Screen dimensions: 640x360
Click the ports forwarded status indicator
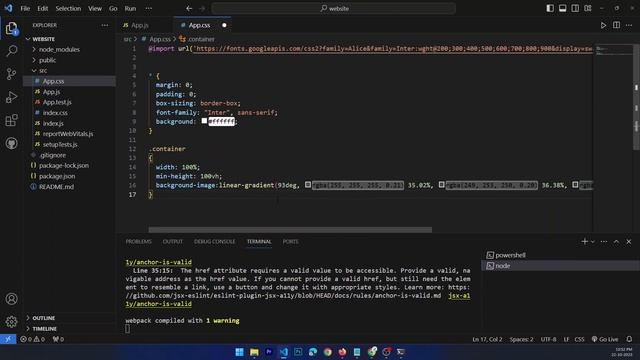pos(58,339)
